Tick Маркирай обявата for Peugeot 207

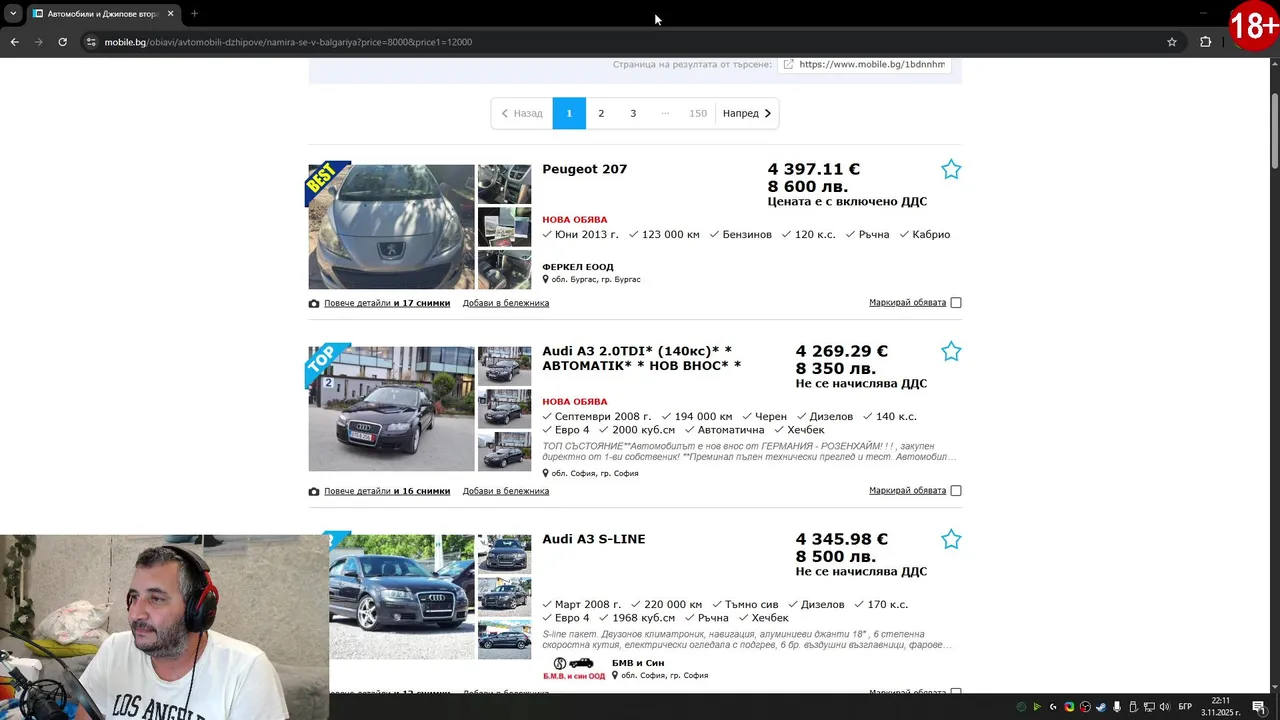[956, 303]
